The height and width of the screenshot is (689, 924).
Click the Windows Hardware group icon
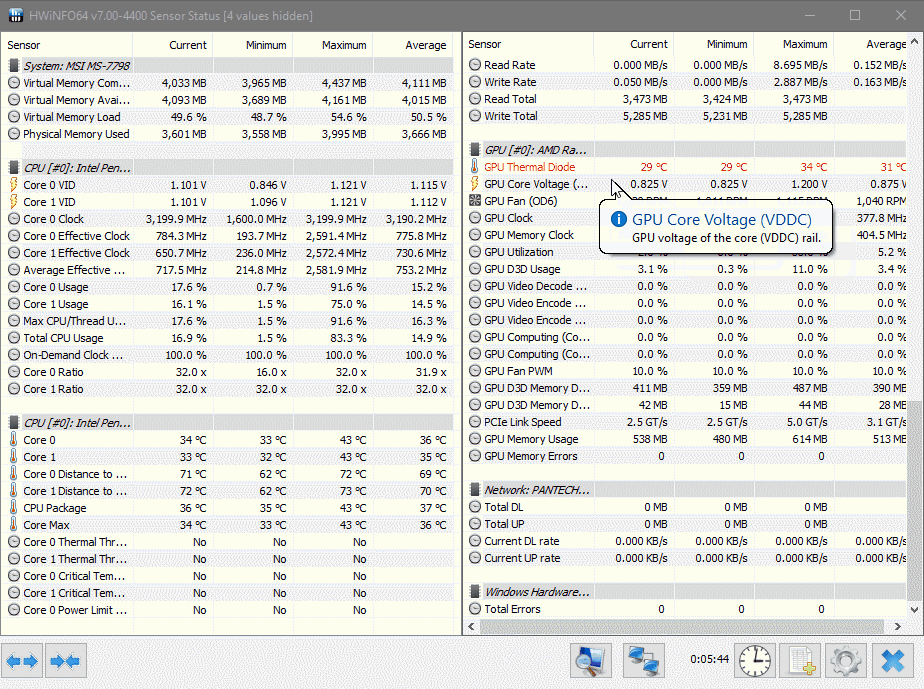coord(474,592)
